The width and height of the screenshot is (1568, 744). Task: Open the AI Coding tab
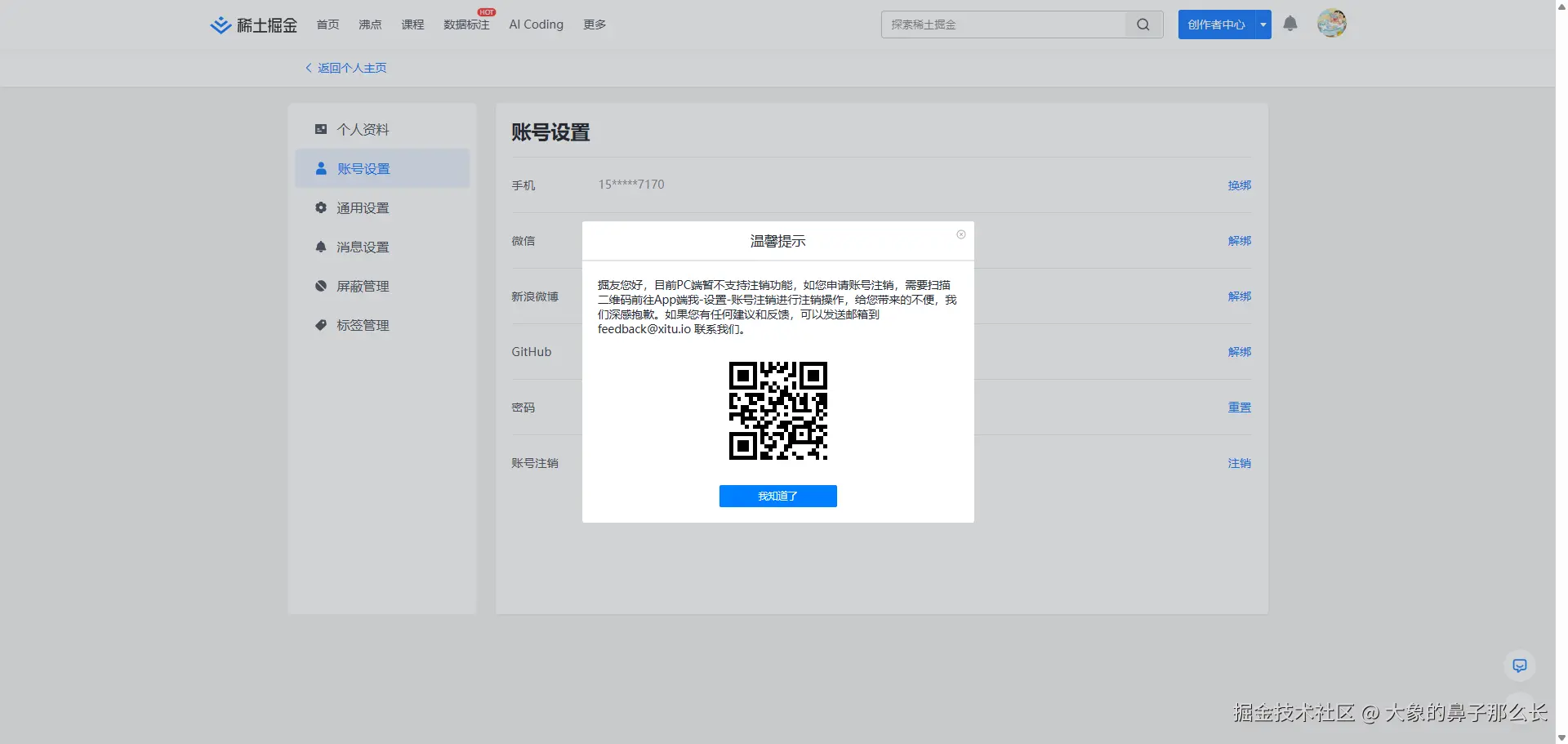click(x=536, y=24)
